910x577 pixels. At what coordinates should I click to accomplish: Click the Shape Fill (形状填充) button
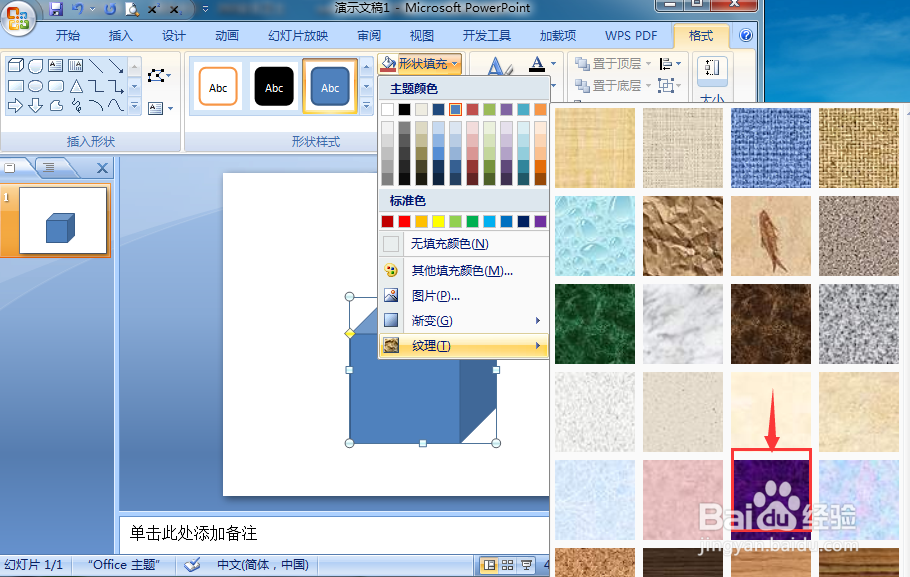[x=419, y=63]
